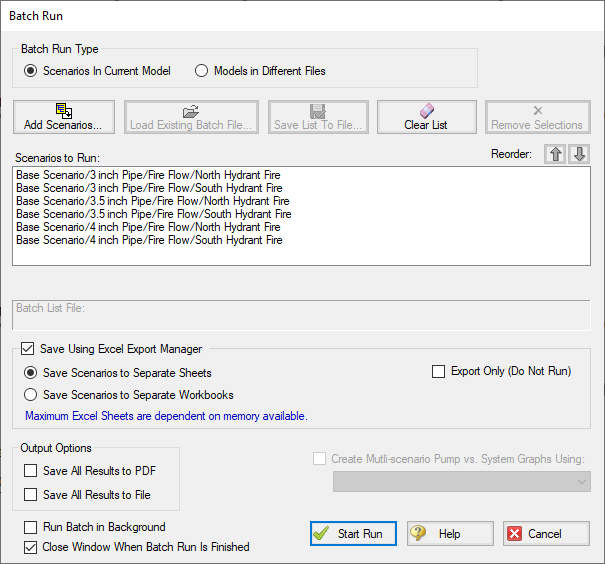Move selected scenario down with Reorder arrow
The image size is (605, 564).
pos(579,154)
